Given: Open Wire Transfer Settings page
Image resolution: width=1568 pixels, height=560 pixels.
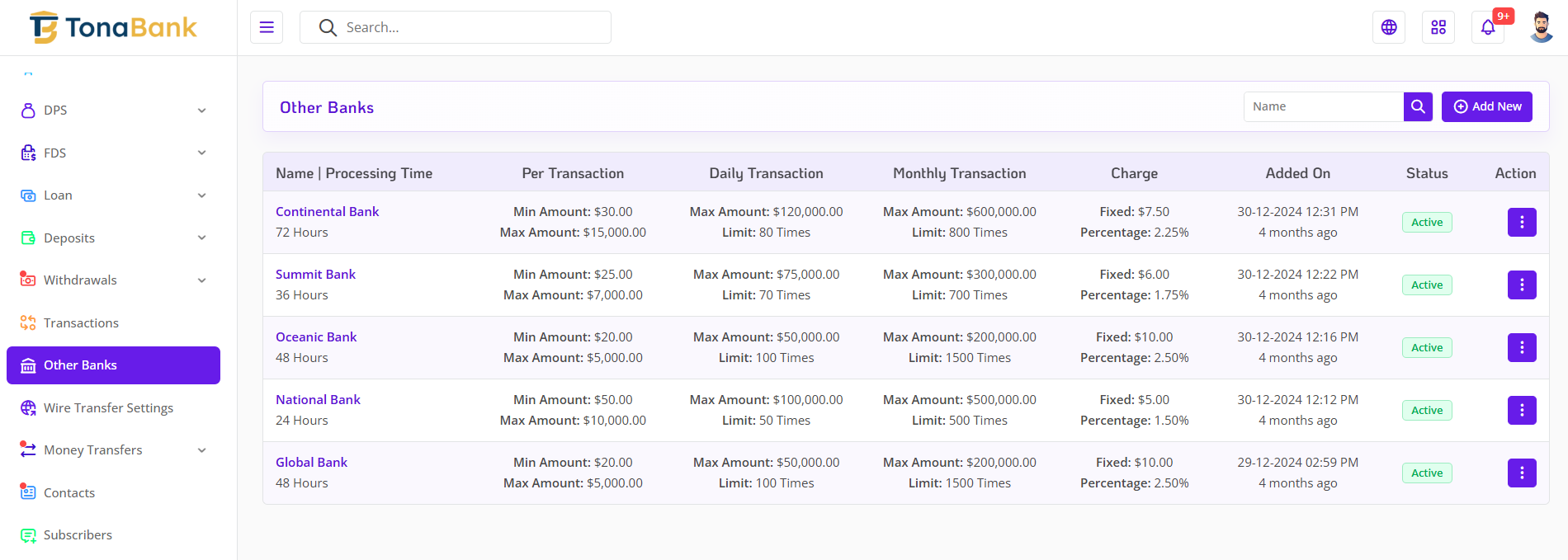Looking at the screenshot, I should (x=108, y=408).
